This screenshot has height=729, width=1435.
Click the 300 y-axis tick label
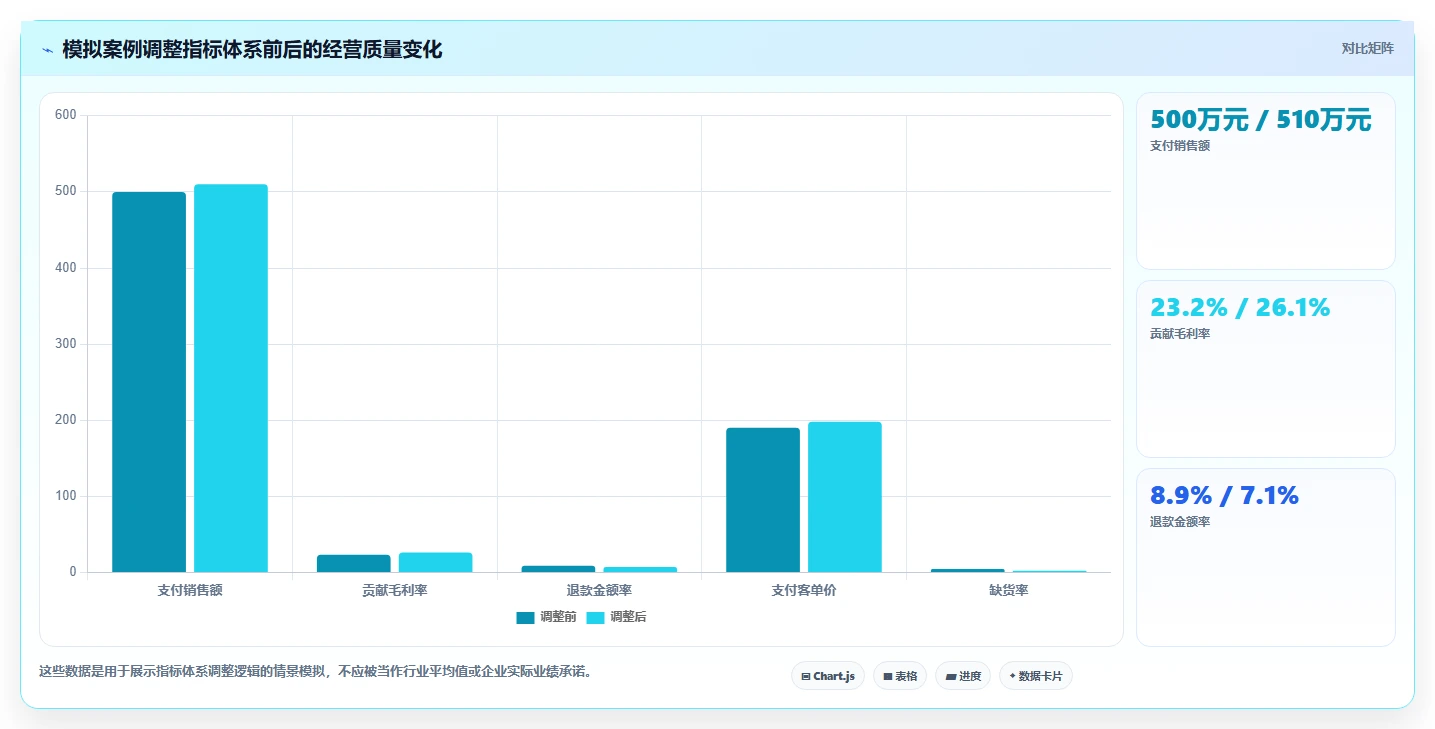pyautogui.click(x=66, y=344)
